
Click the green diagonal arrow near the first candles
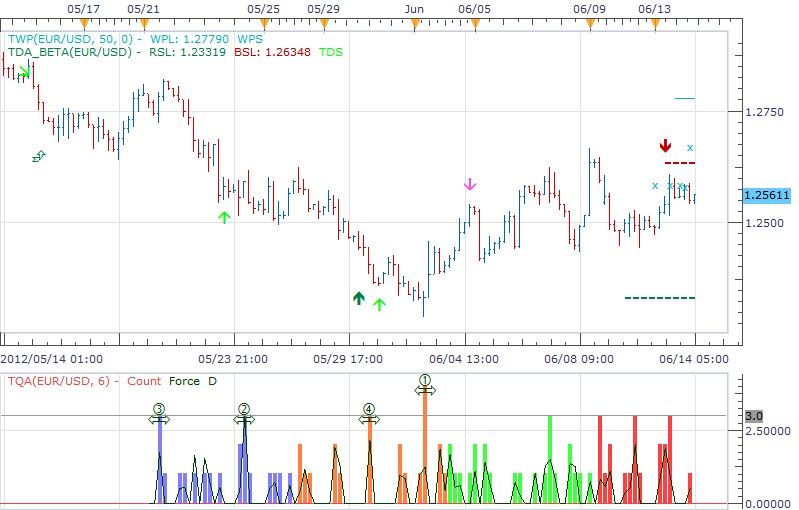(24, 71)
